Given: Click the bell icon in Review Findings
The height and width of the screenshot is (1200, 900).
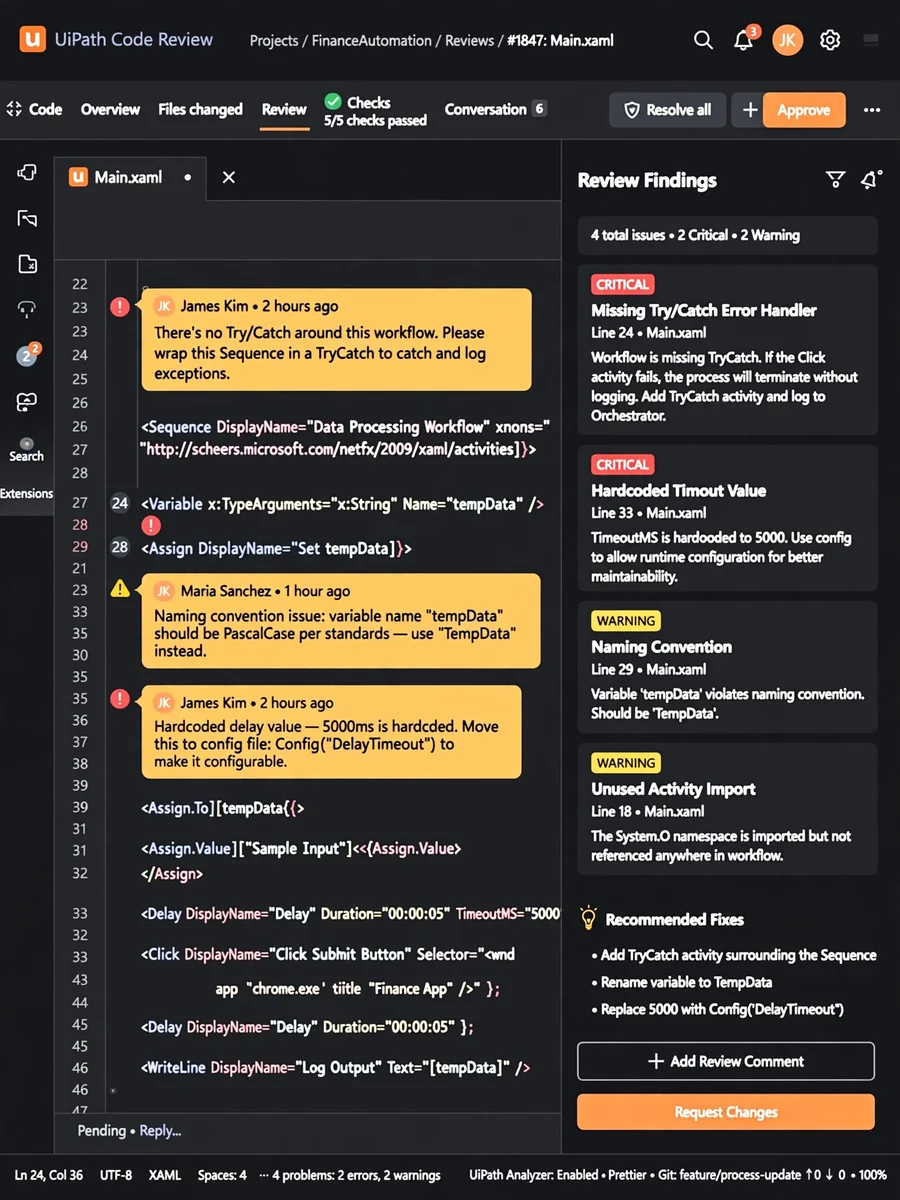Looking at the screenshot, I should click(872, 180).
